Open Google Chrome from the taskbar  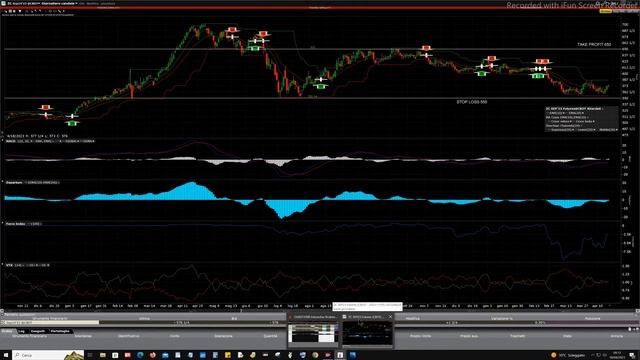315,355
